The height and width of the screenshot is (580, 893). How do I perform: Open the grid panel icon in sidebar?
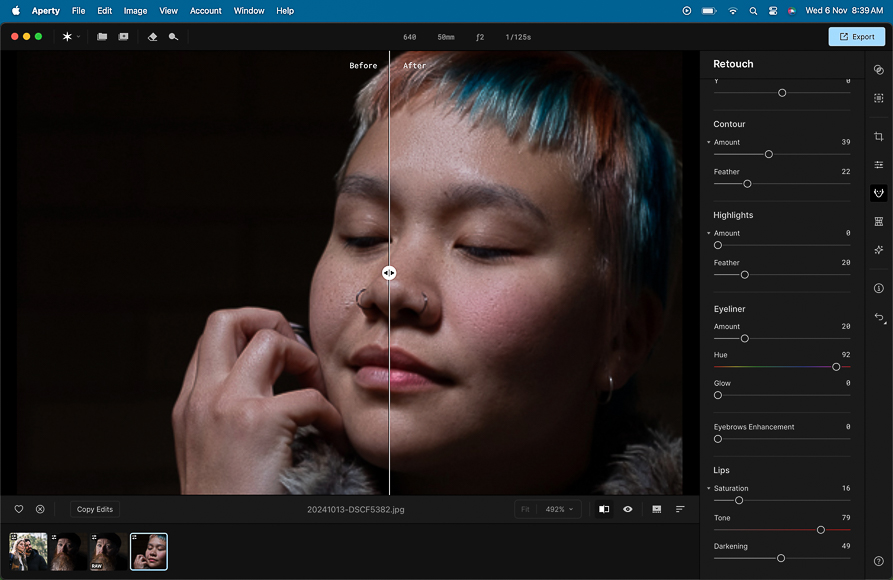(879, 221)
